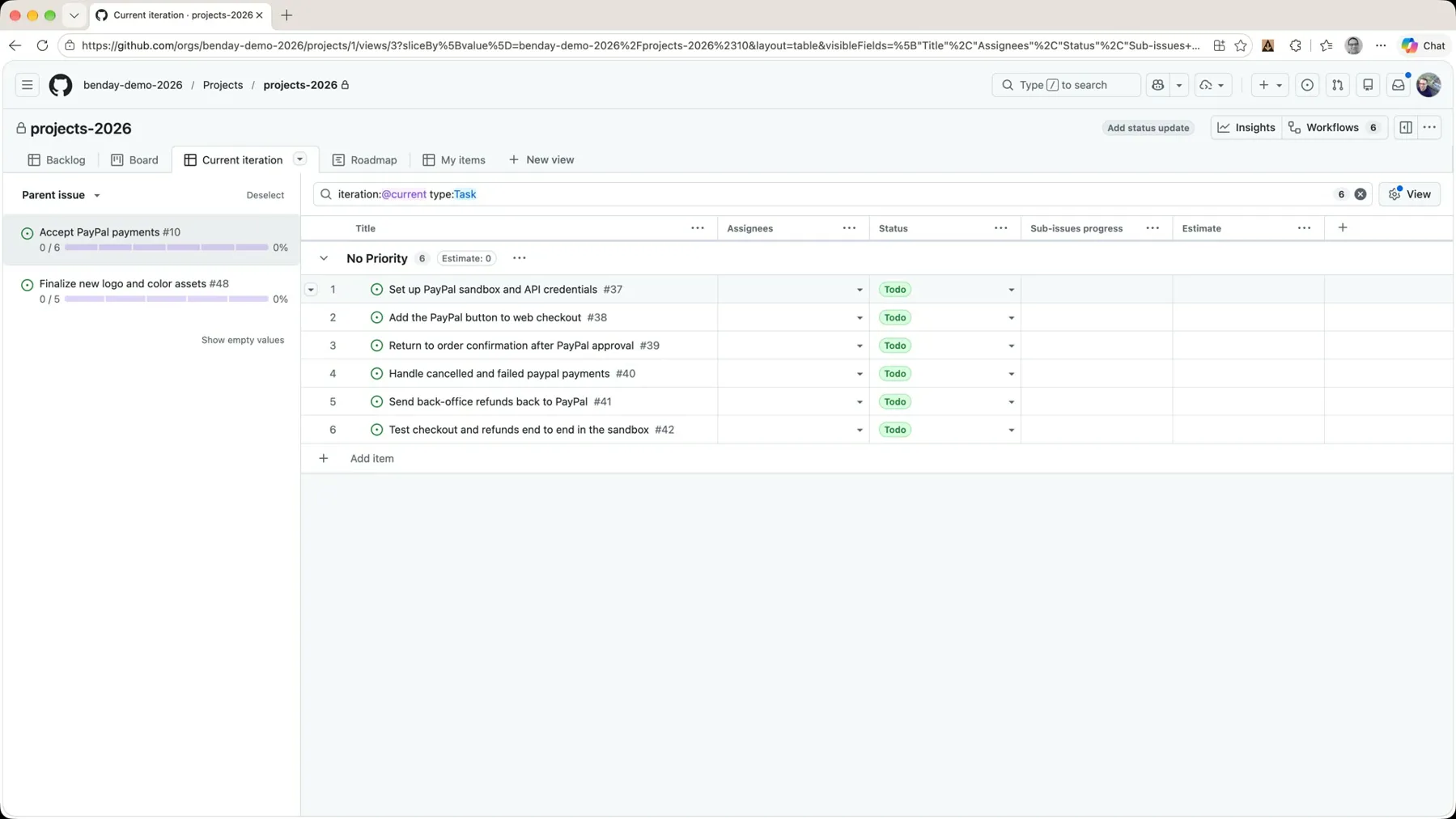
Task: Open the GitHub hamburger navigation menu
Action: point(27,85)
